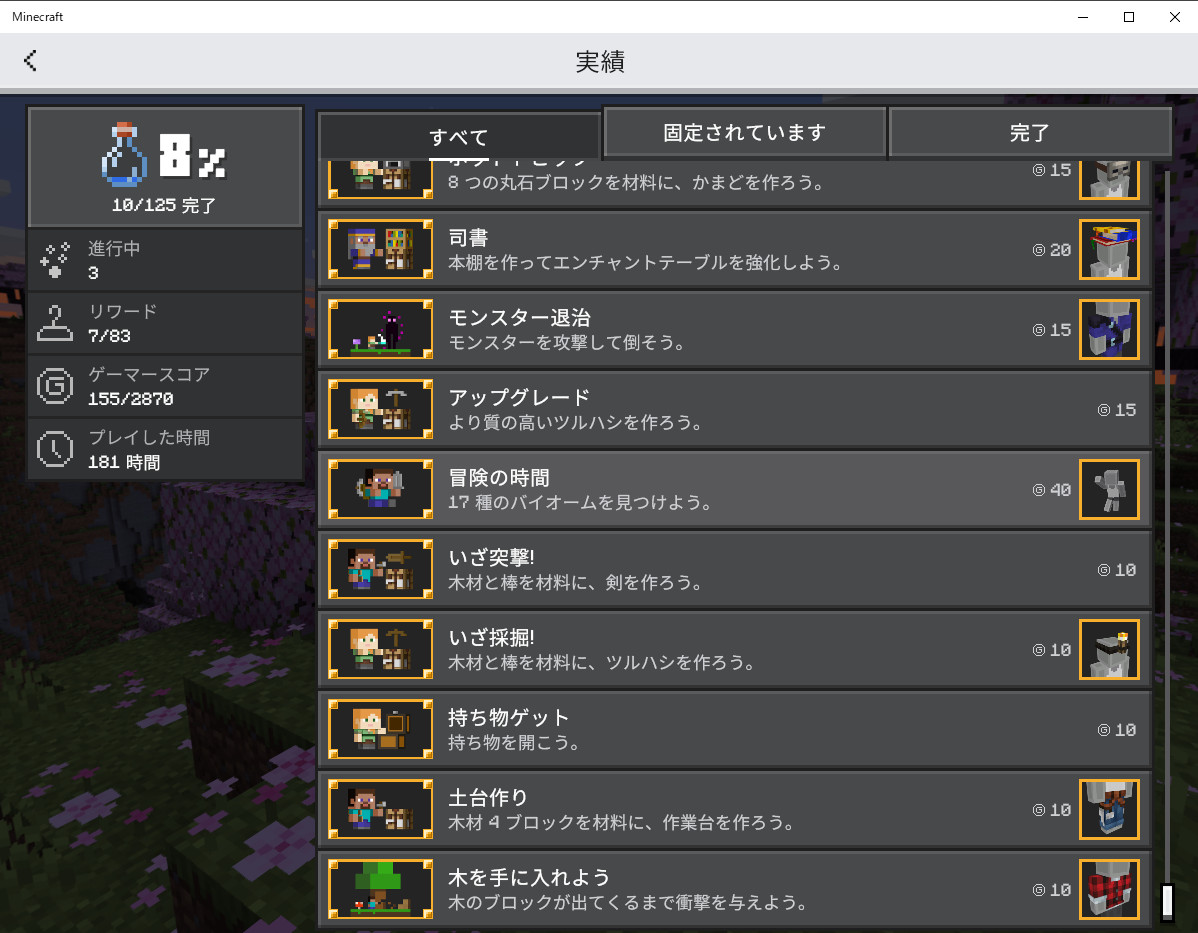1198x933 pixels.
Task: Select the 進行中 sparkle icon
Action: [x=55, y=260]
